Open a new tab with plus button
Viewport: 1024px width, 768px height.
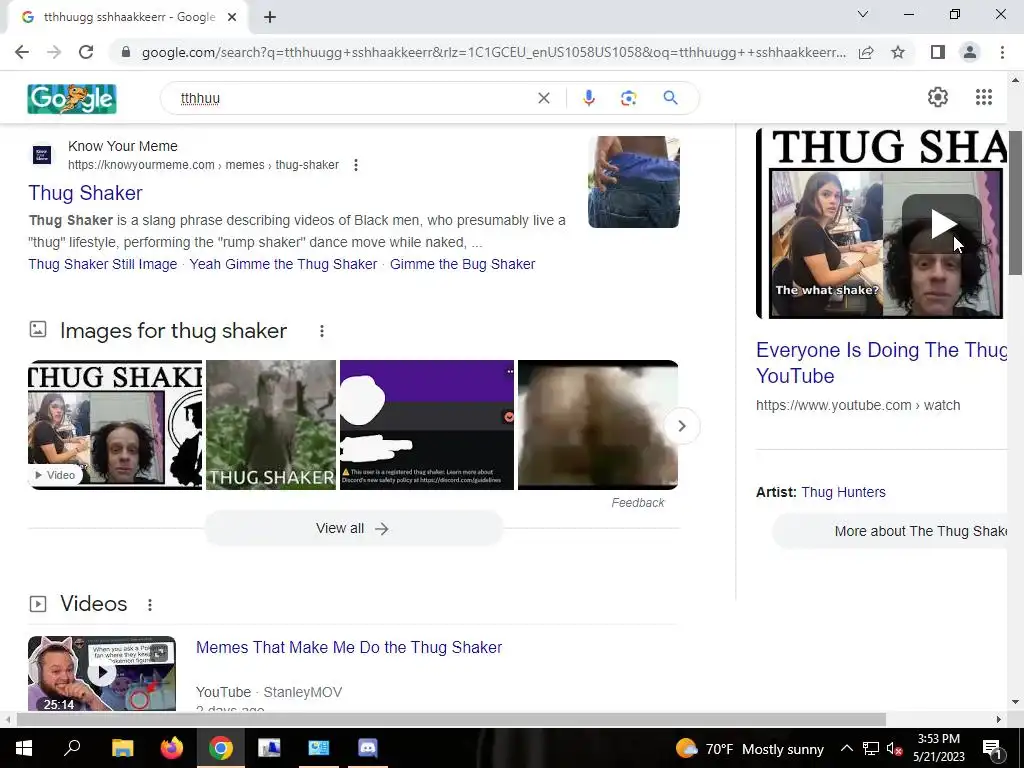coord(270,17)
